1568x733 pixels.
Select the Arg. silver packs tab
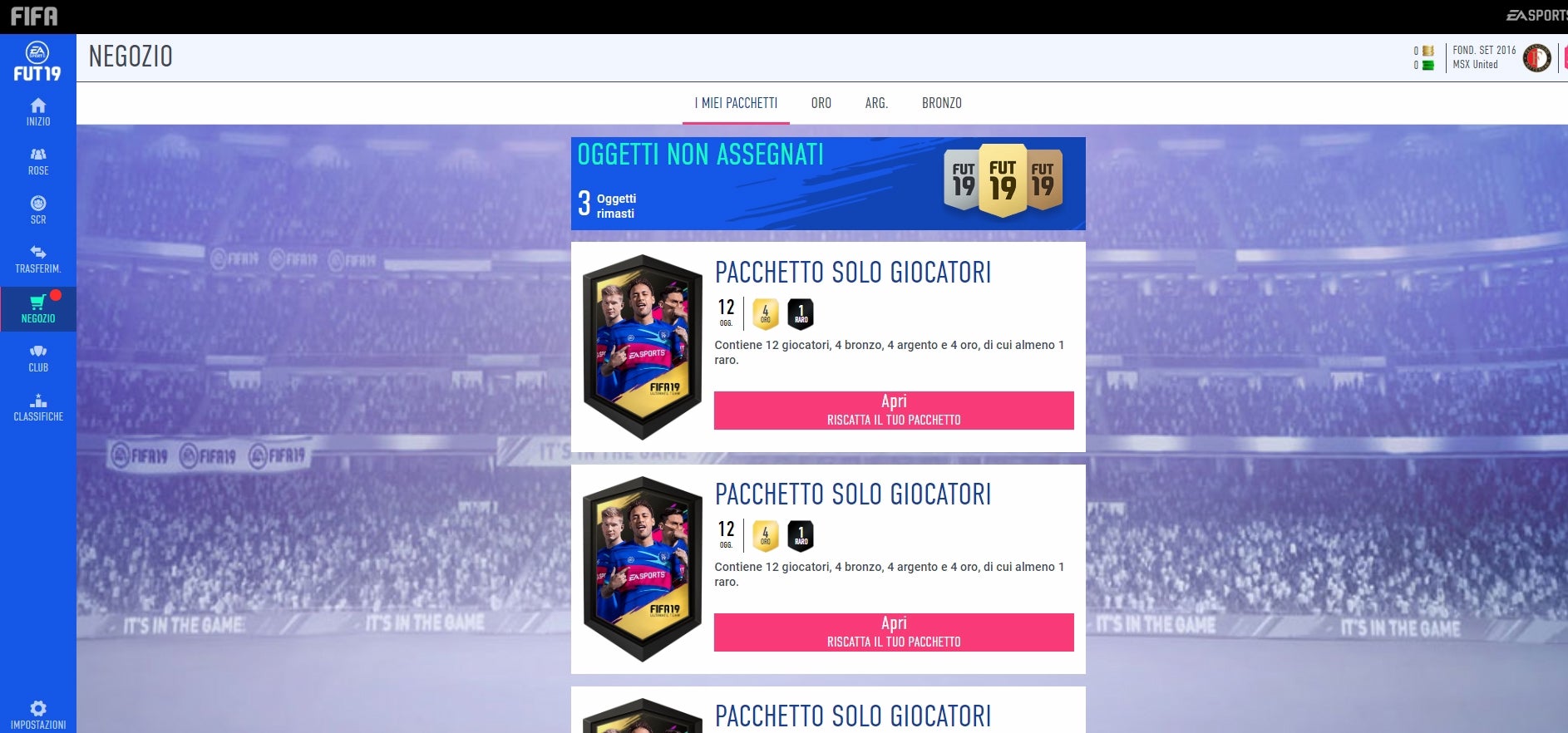point(876,103)
